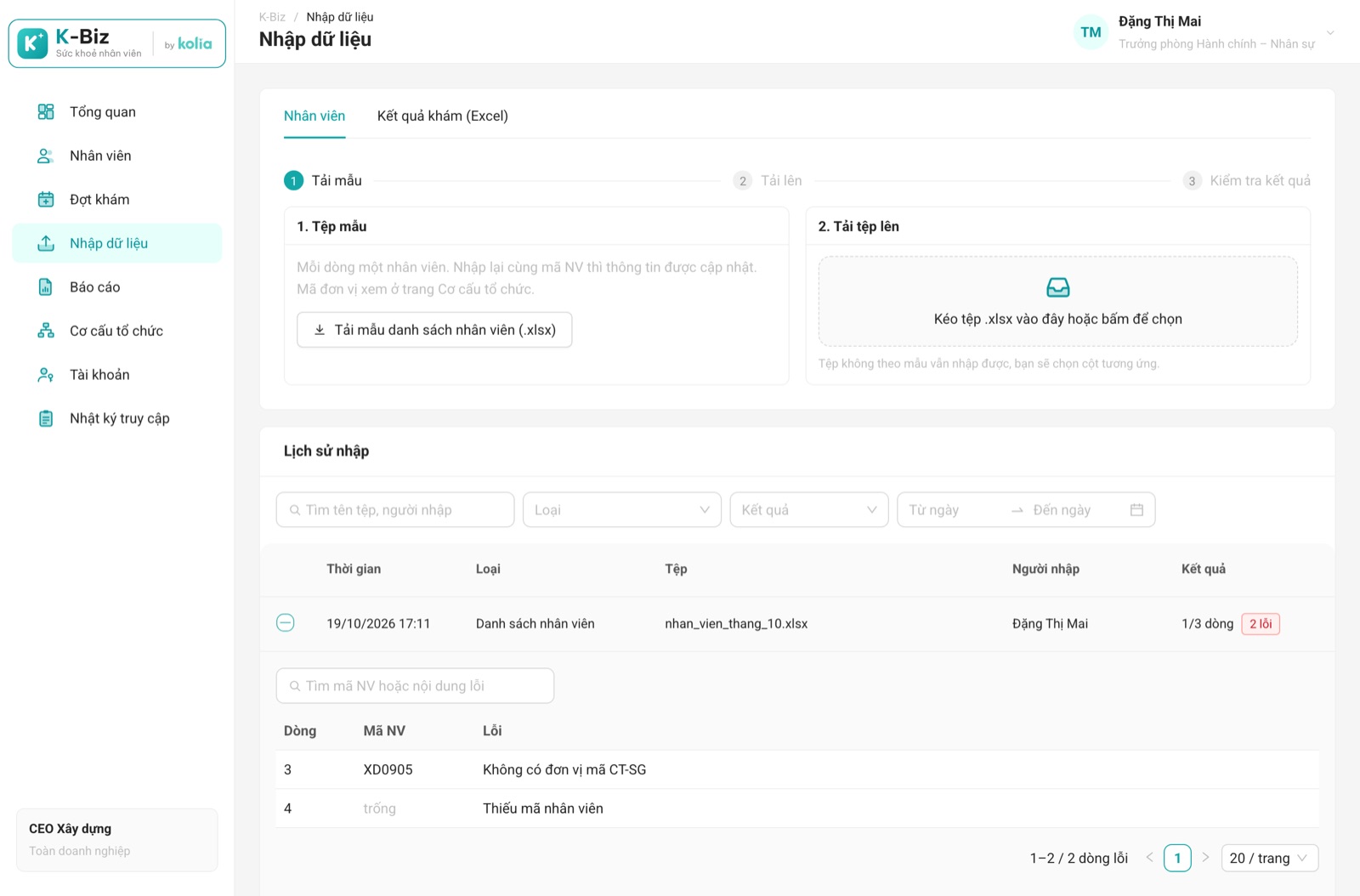Click the Đến ngày date field
The image size is (1360, 896).
1074,510
